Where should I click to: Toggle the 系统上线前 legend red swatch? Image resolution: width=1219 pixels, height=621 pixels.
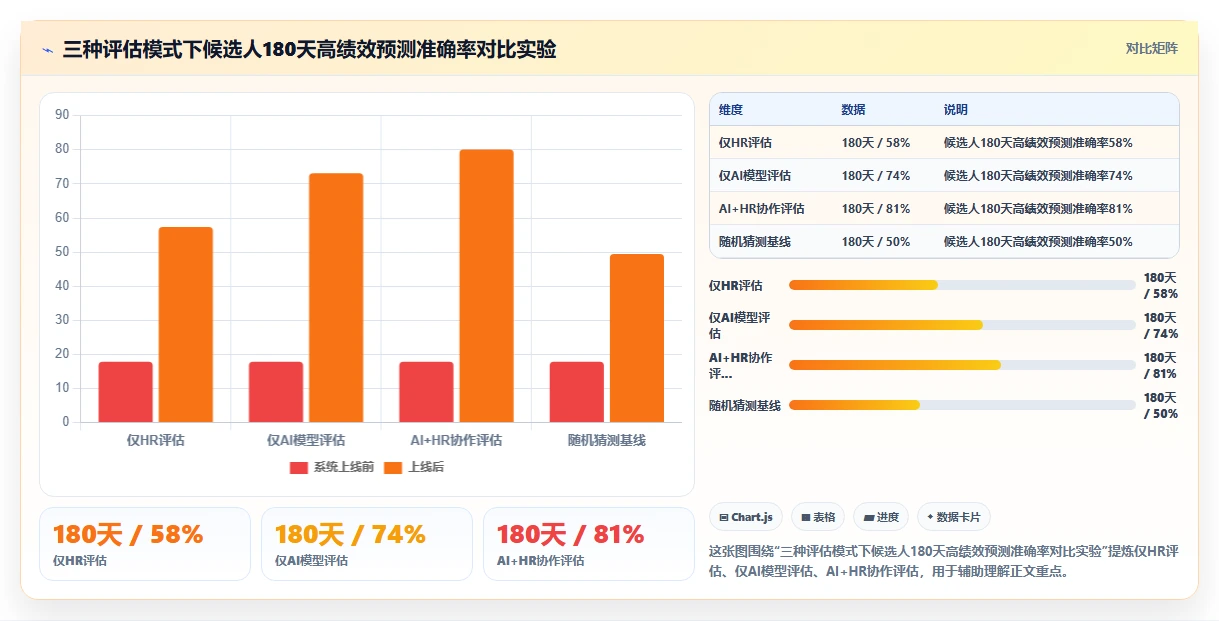click(299, 467)
